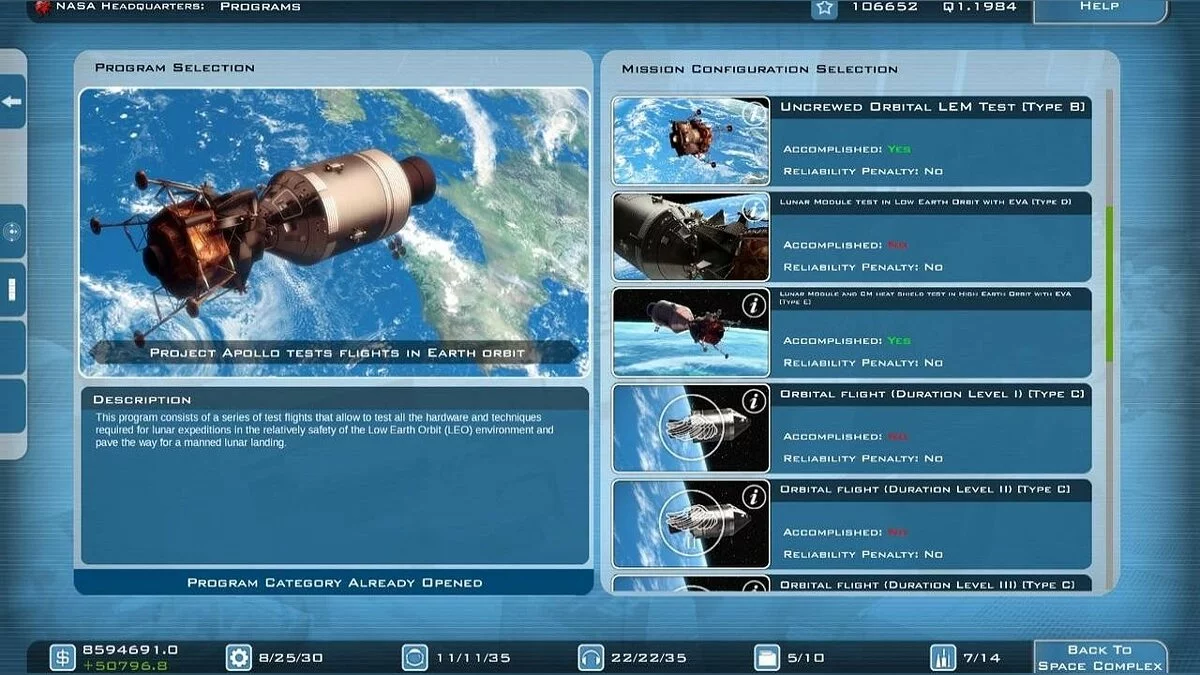Click 'Program Category Already Opened' bar
This screenshot has height=675, width=1200.
(x=334, y=582)
